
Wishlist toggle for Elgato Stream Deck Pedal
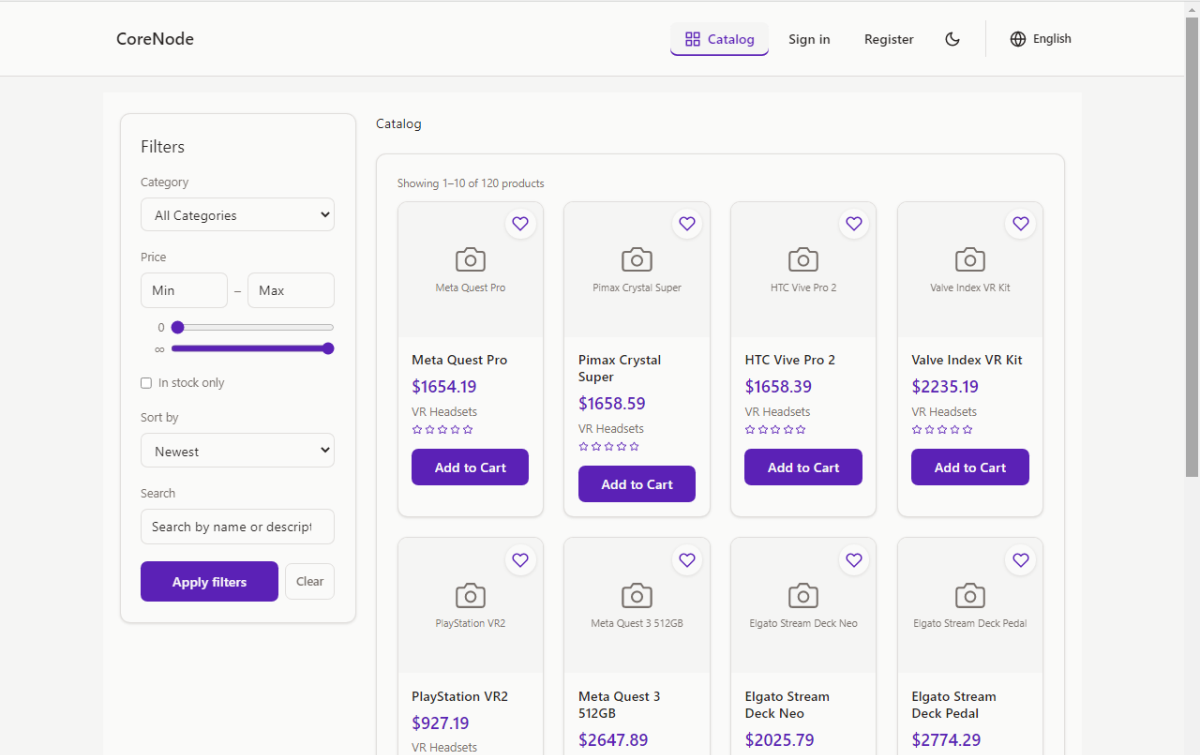[x=1020, y=560]
